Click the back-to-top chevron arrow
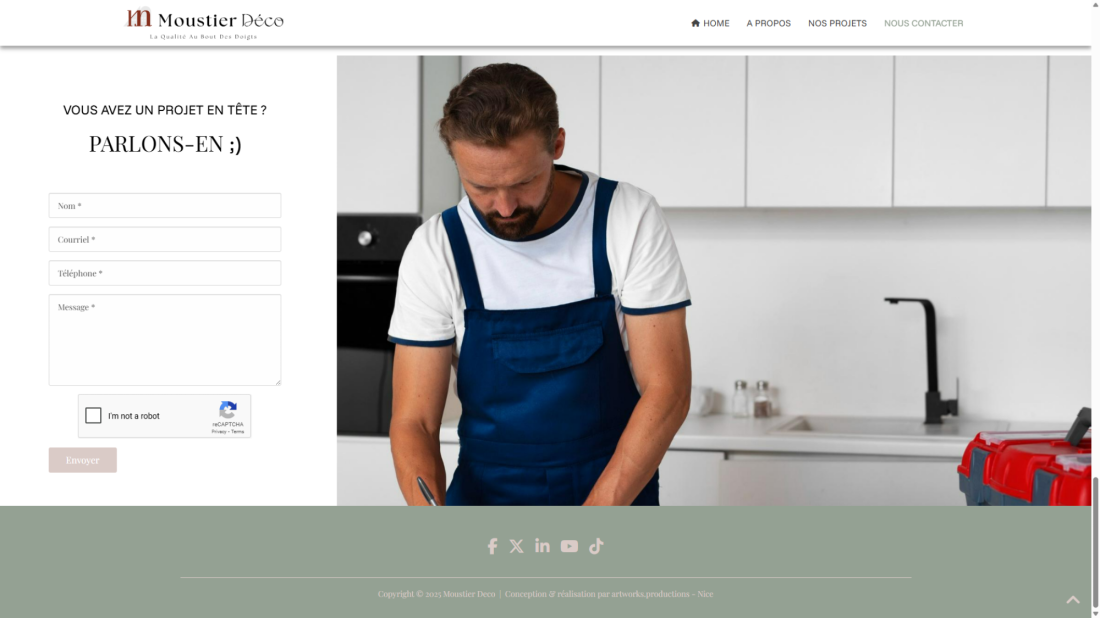This screenshot has width=1100, height=618. coord(1073,600)
